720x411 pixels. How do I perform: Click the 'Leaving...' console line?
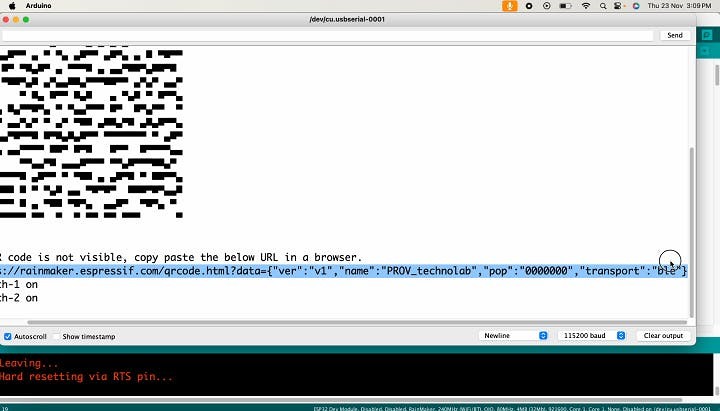coord(29,364)
